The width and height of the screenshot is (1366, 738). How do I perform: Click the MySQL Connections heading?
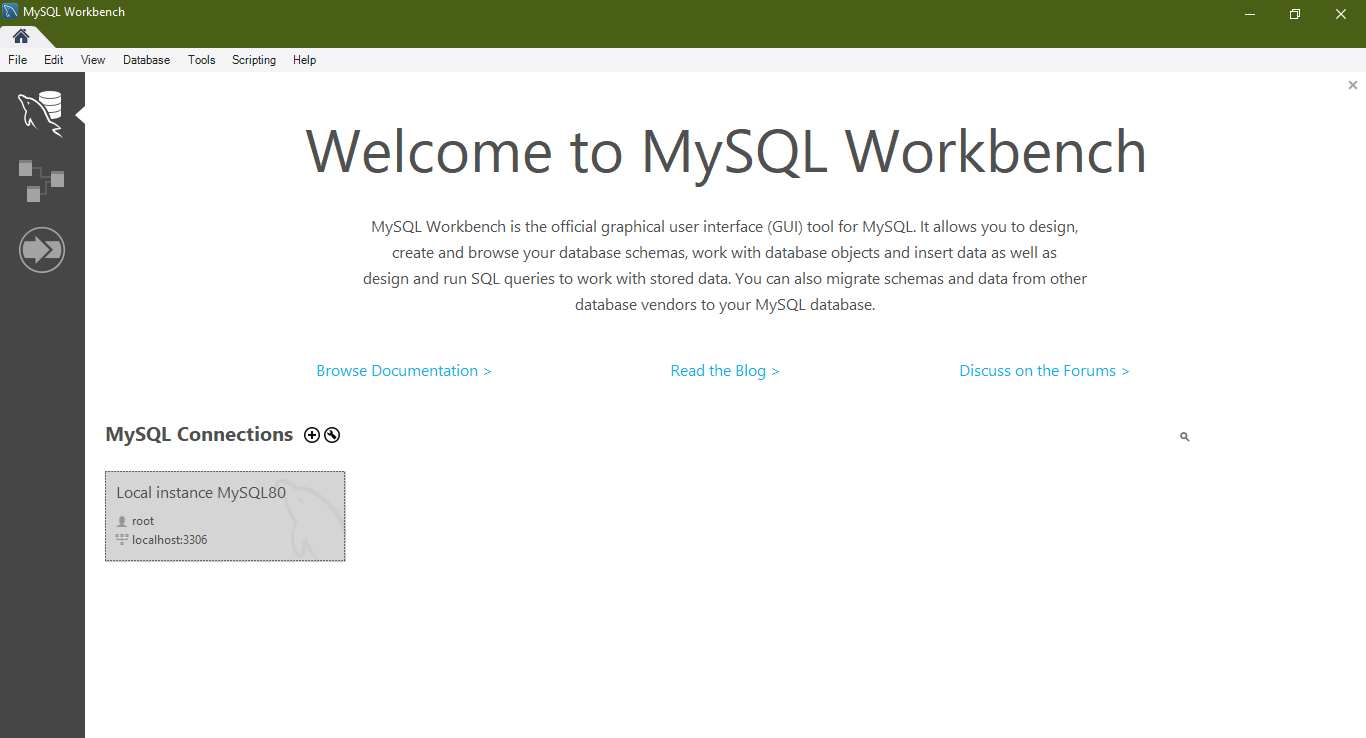click(199, 435)
